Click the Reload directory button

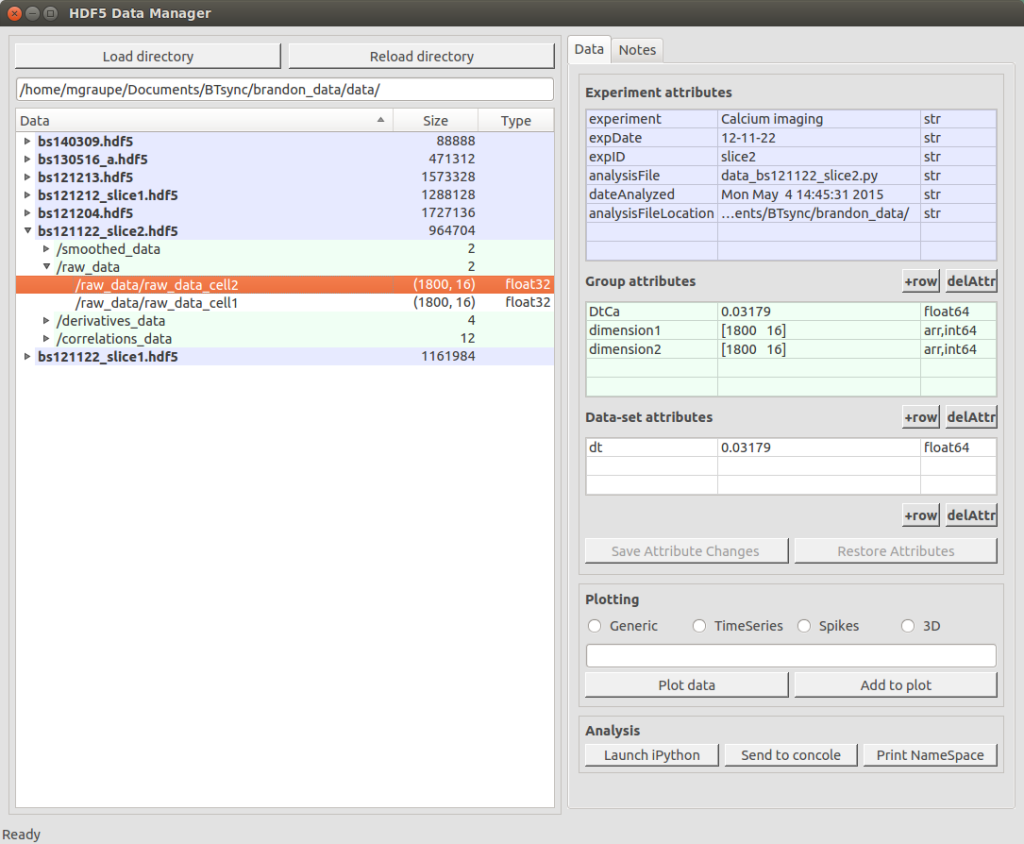tap(421, 56)
